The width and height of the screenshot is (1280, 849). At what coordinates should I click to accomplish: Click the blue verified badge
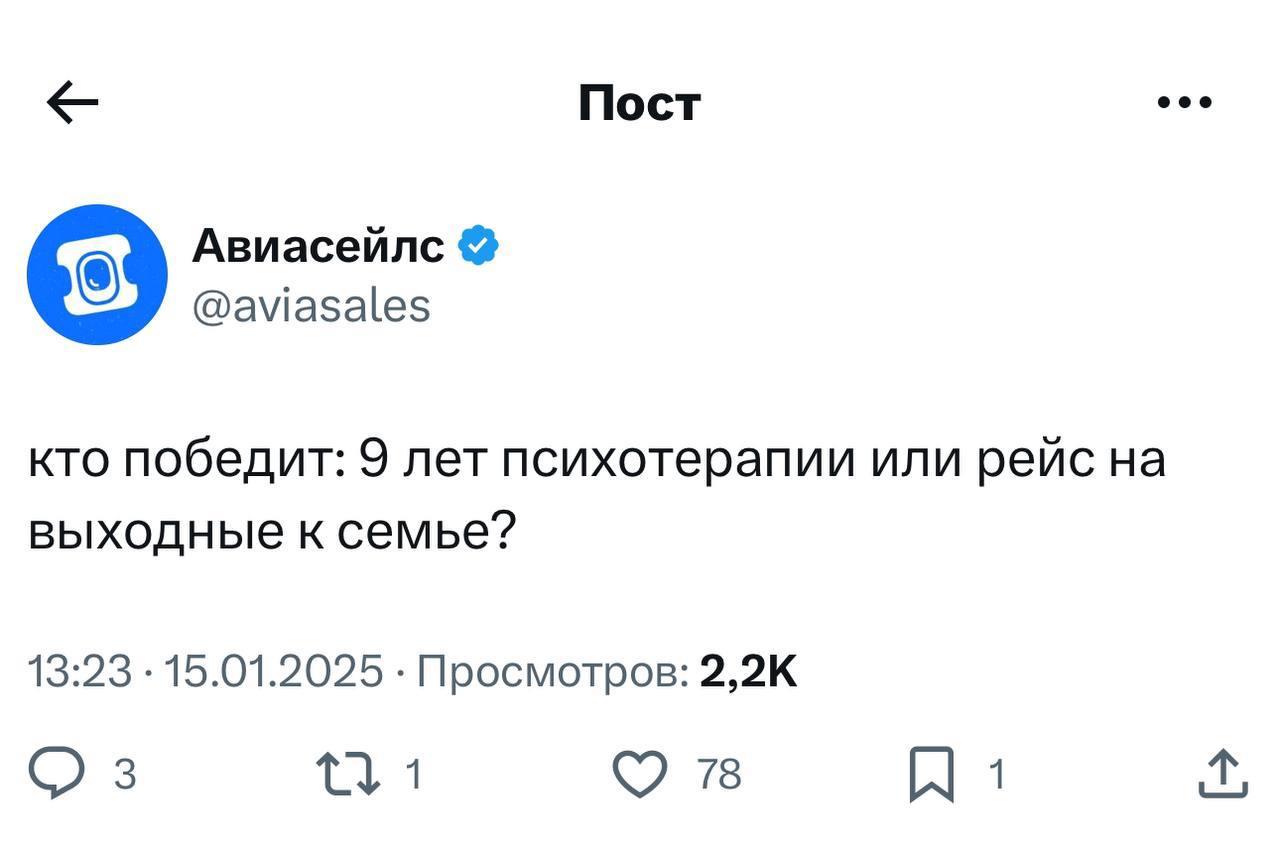[x=479, y=245]
